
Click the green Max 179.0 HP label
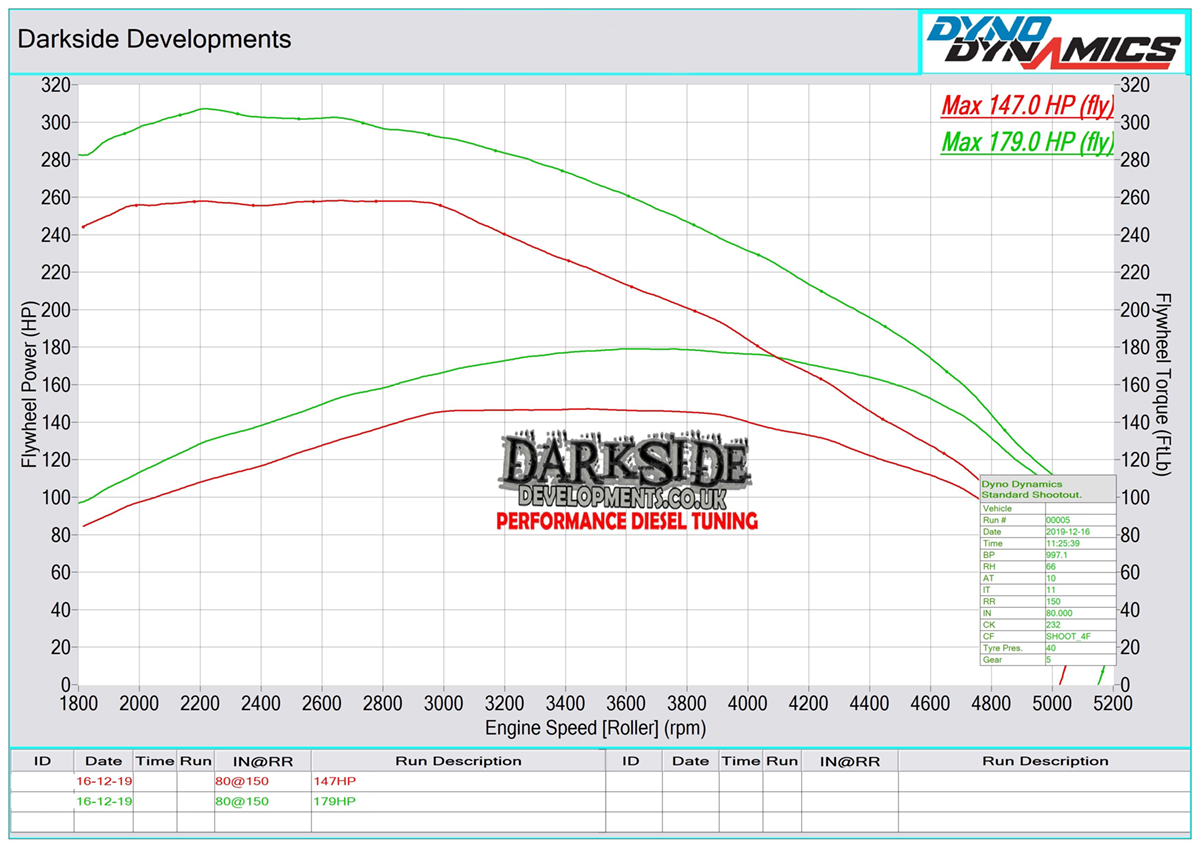(1027, 143)
